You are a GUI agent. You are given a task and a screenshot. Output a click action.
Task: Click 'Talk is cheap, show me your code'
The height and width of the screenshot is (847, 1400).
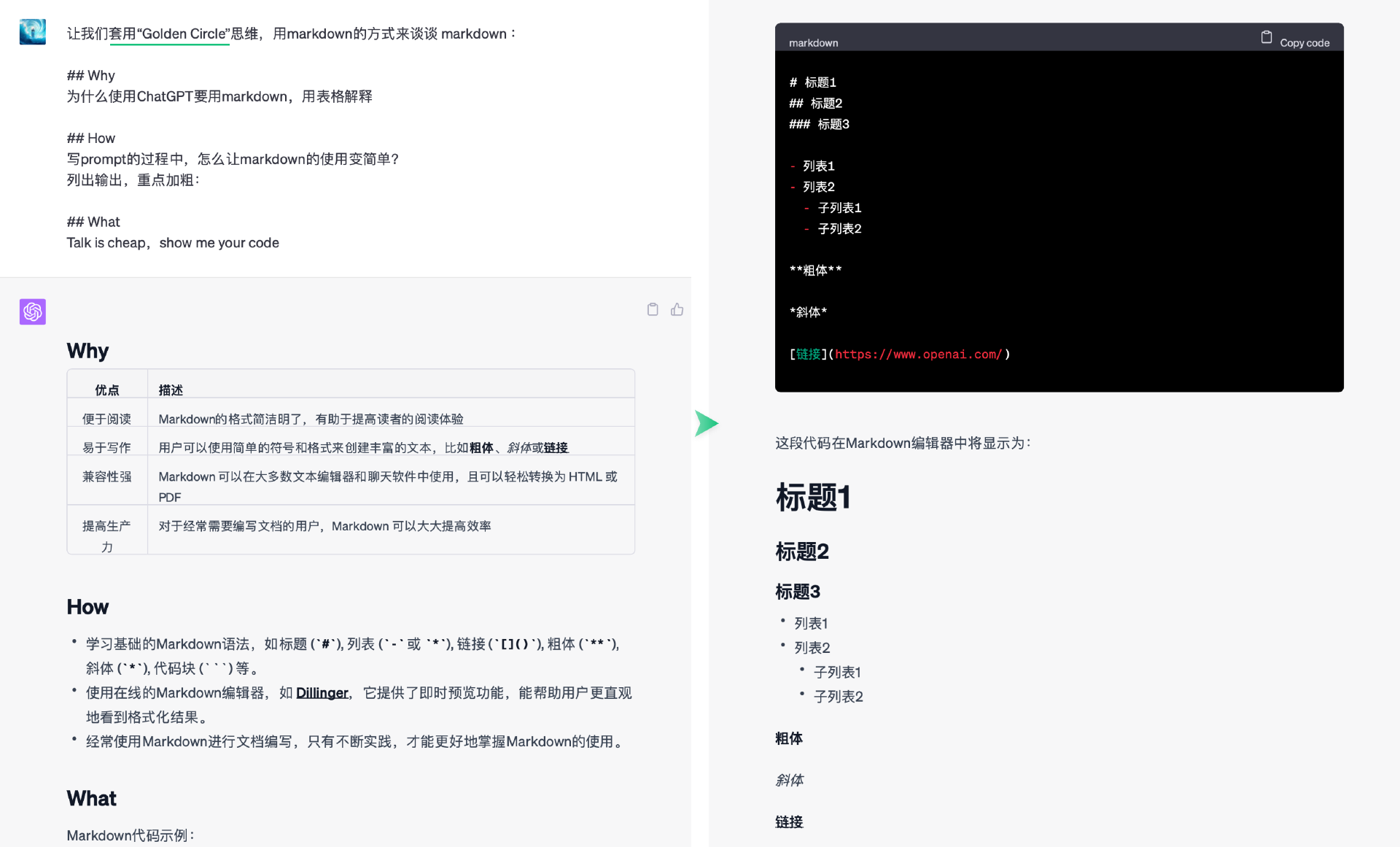[x=173, y=243]
